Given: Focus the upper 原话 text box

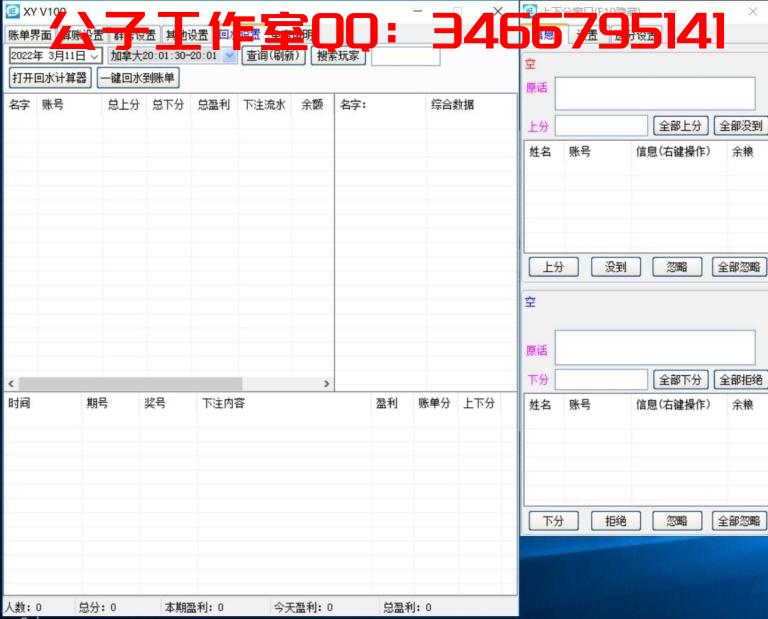Looking at the screenshot, I should 655,93.
